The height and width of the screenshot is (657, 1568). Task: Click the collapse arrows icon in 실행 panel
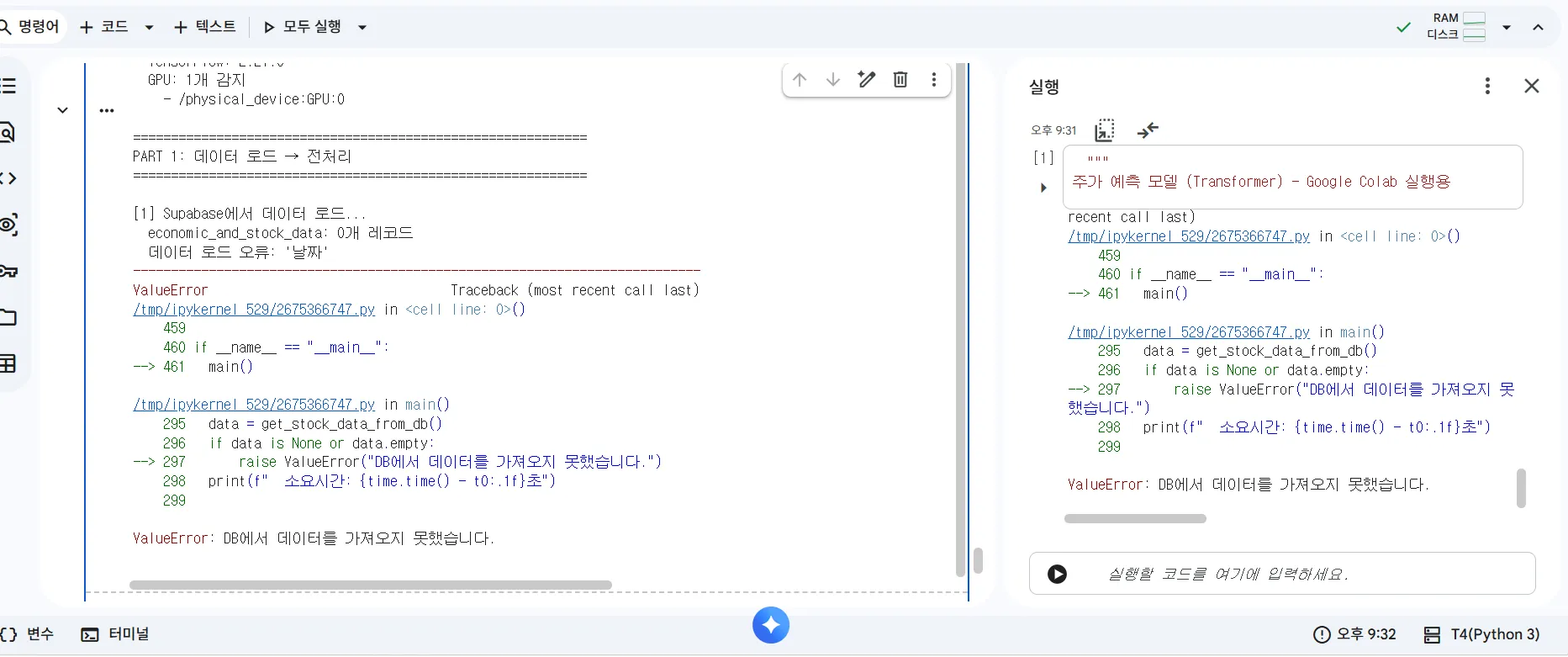pos(1148,130)
